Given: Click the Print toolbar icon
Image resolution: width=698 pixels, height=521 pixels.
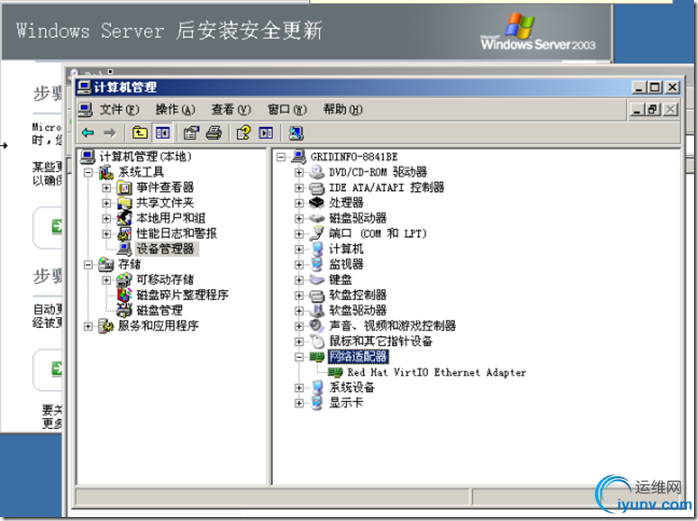Looking at the screenshot, I should [214, 133].
